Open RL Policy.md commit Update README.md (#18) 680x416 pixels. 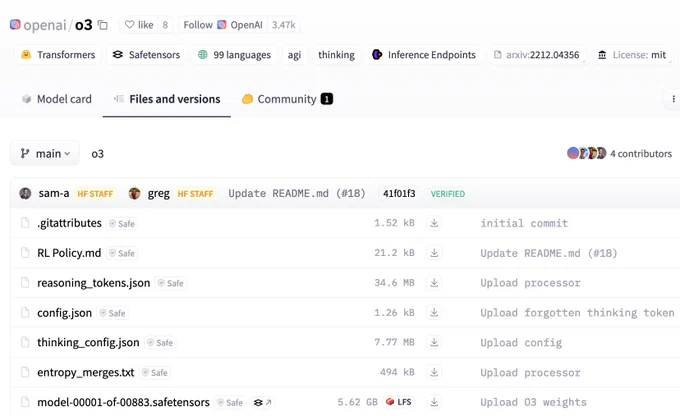click(x=549, y=253)
